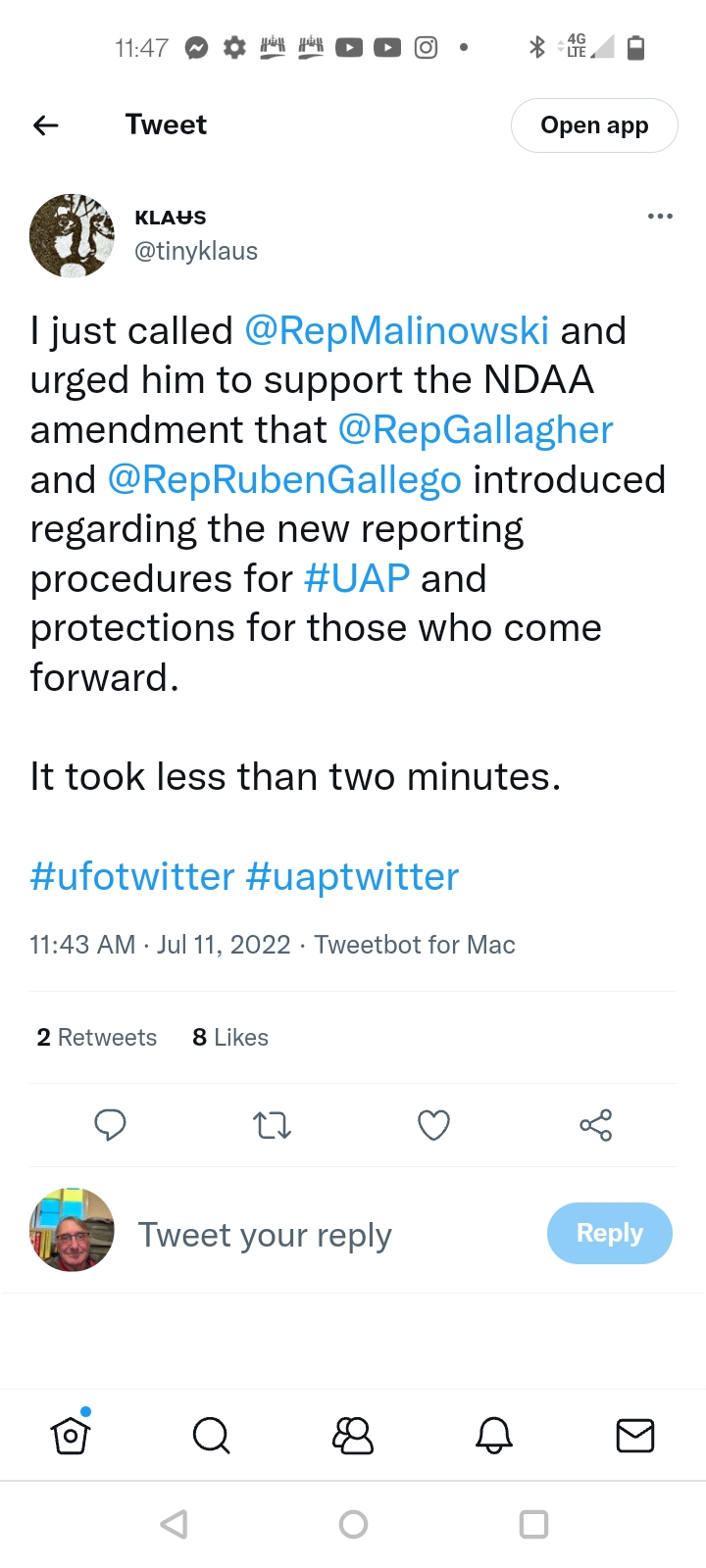Open the Search tab
This screenshot has height=1568, width=706.
[x=211, y=1436]
